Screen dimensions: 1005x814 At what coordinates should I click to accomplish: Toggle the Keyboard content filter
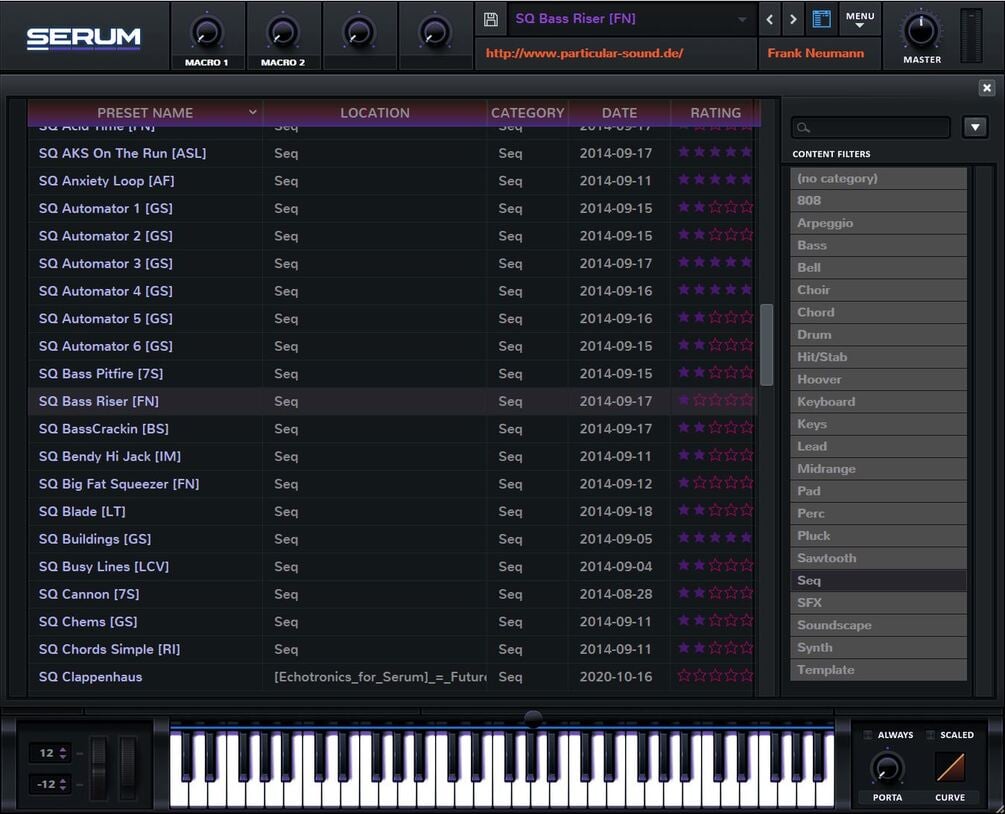coord(878,402)
